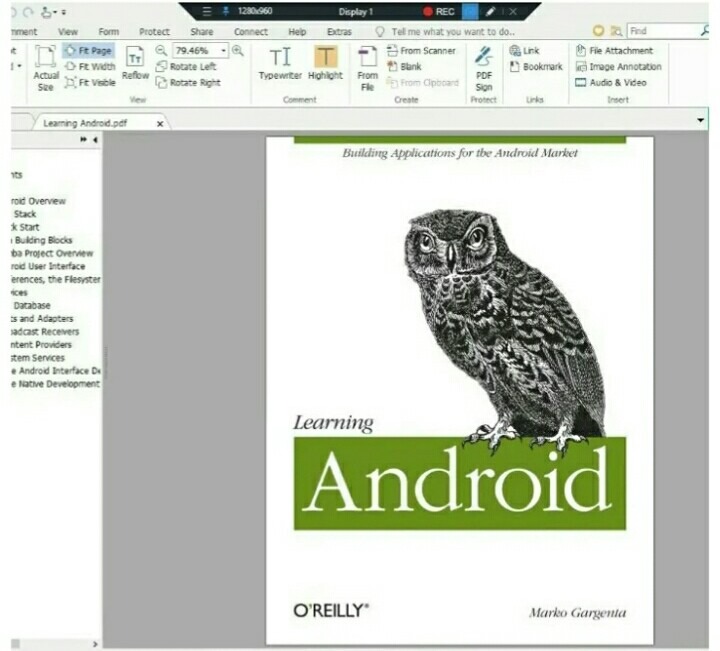Open the Broadcast Receivers bookmark
Screen dimensions: 720x651
click(45, 331)
